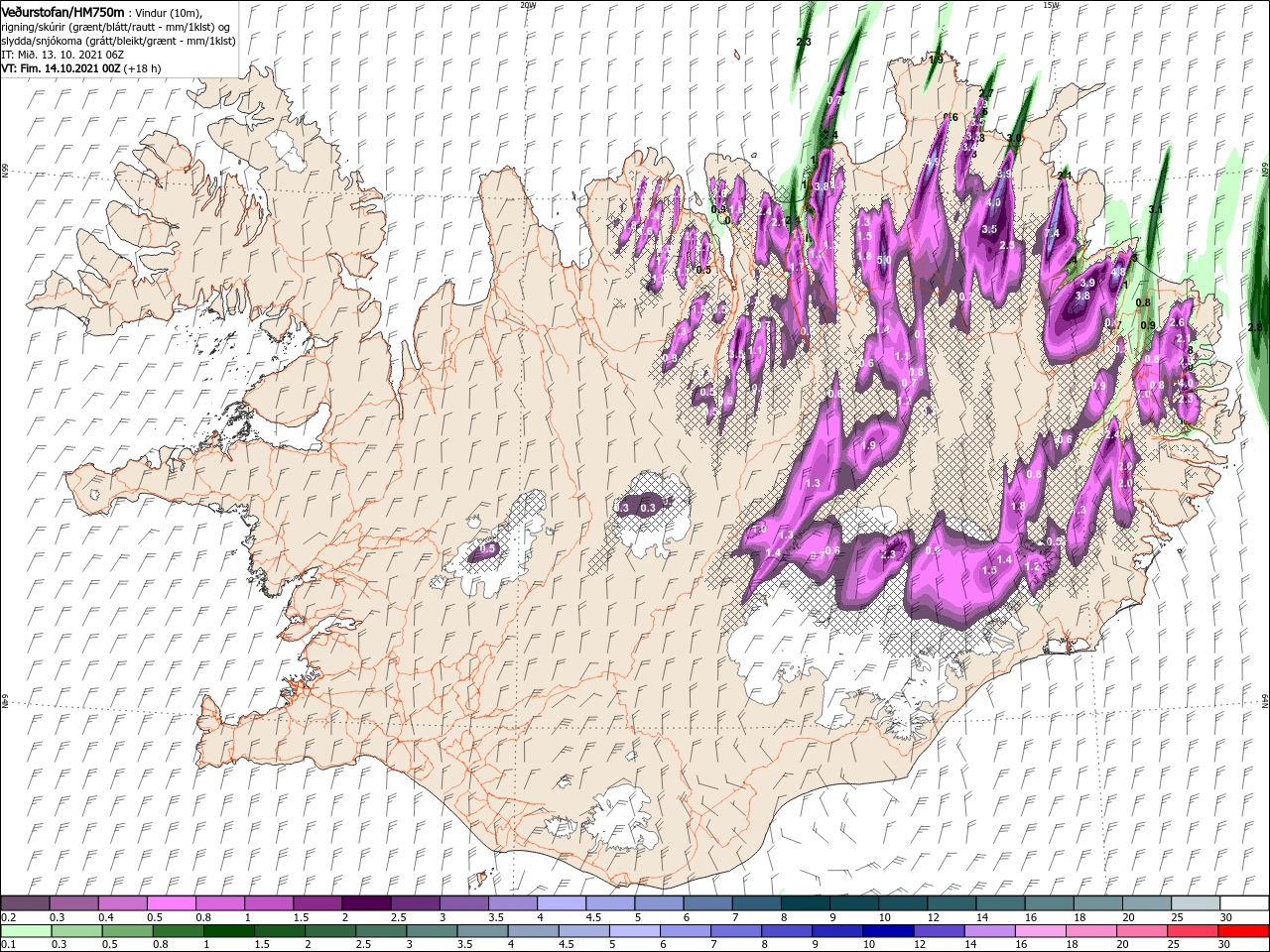Click the white "3.5" value on the map
The width and height of the screenshot is (1270, 952).
coord(989,229)
